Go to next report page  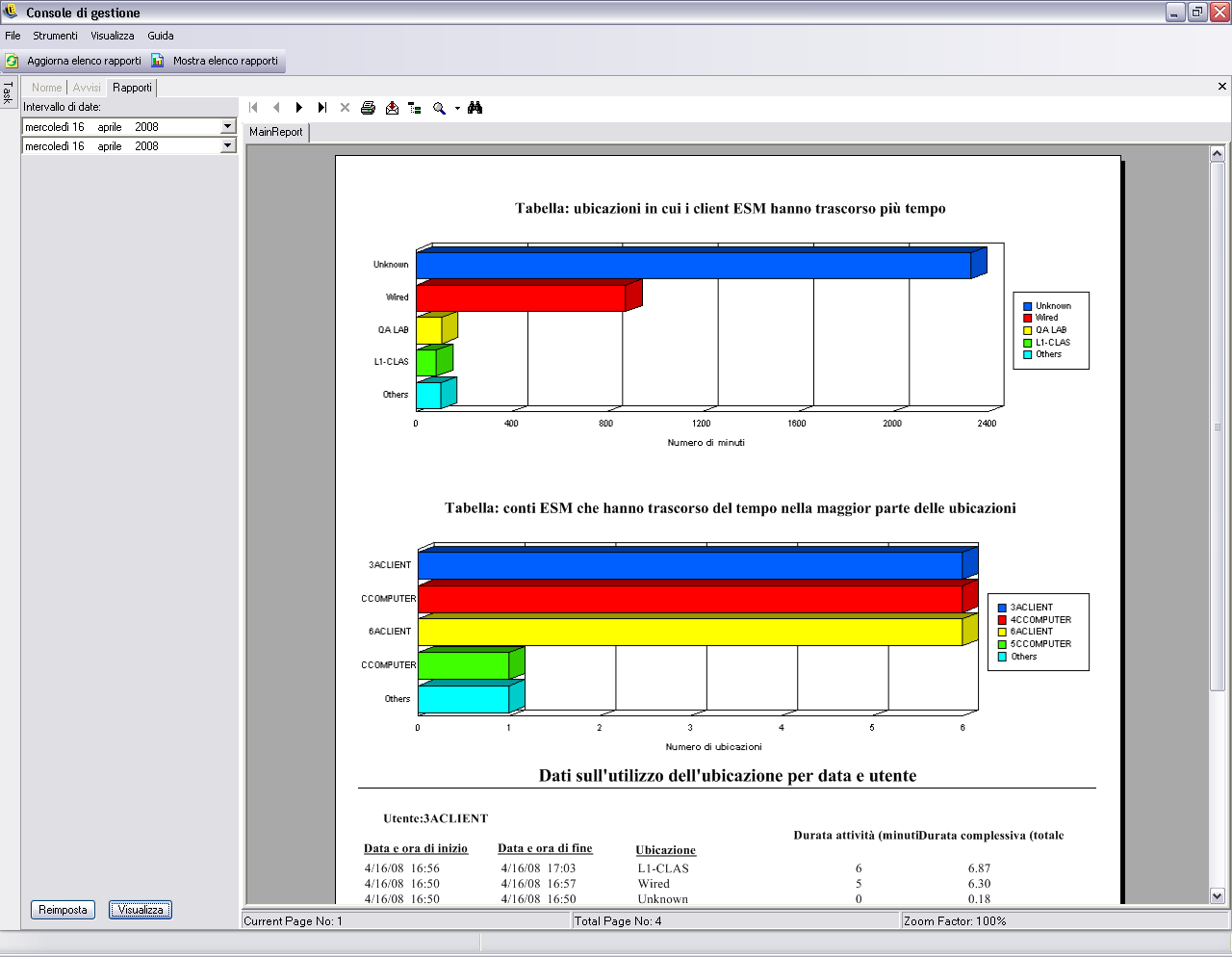299,108
